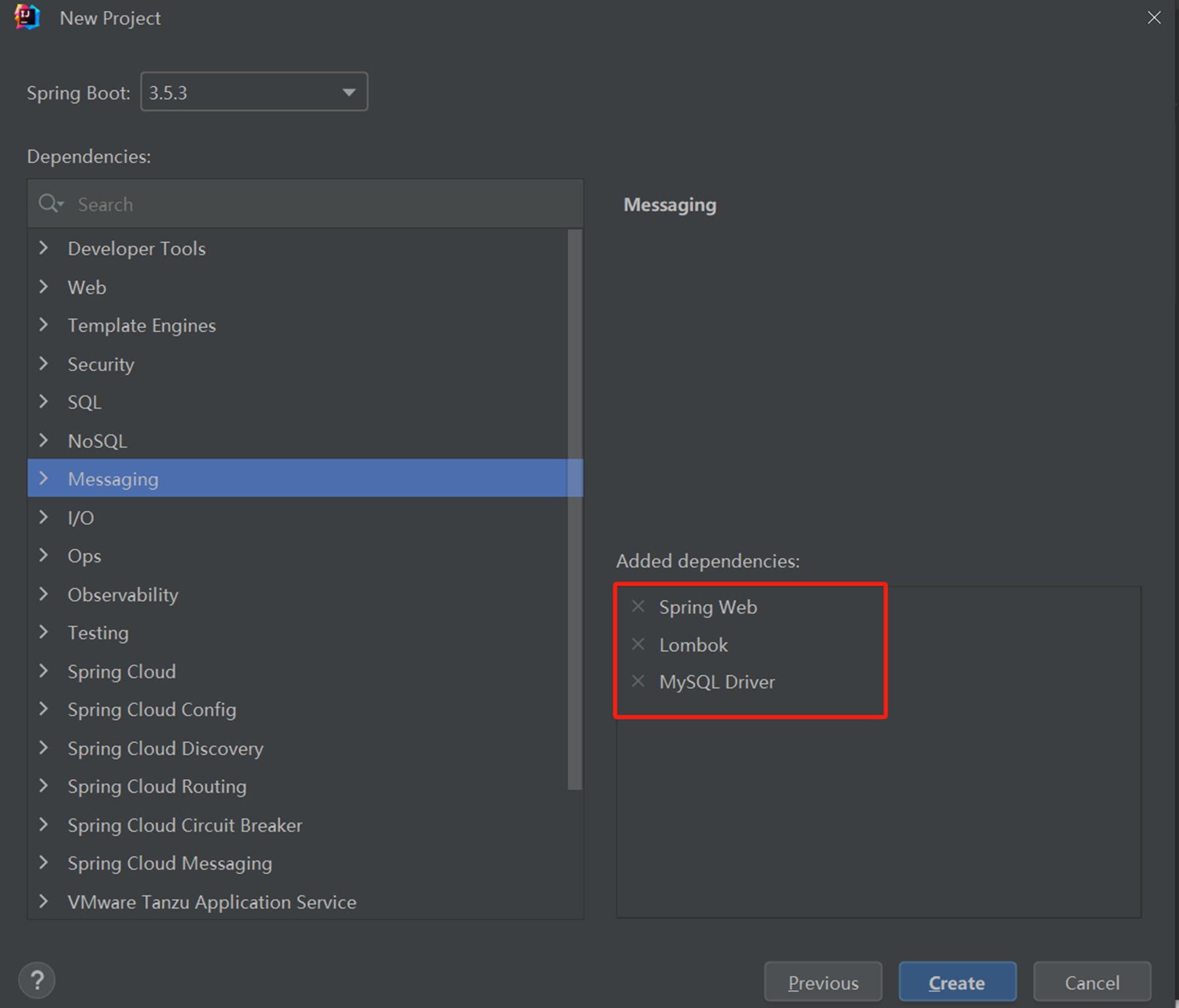This screenshot has width=1179, height=1008.
Task: Expand the Spring Cloud Config chevron
Action: (44, 708)
